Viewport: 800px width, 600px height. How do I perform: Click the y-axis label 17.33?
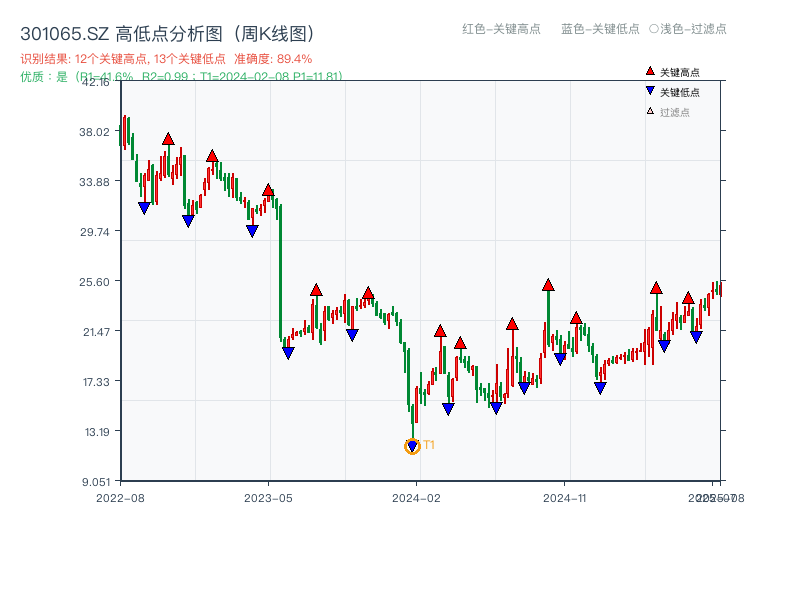pos(96,382)
